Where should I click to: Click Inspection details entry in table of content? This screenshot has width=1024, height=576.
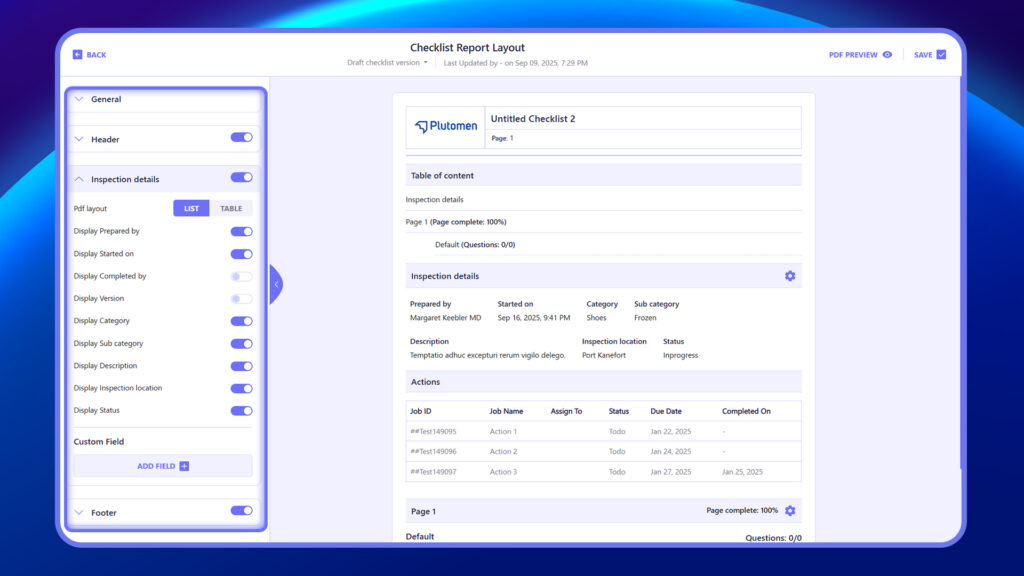point(434,200)
